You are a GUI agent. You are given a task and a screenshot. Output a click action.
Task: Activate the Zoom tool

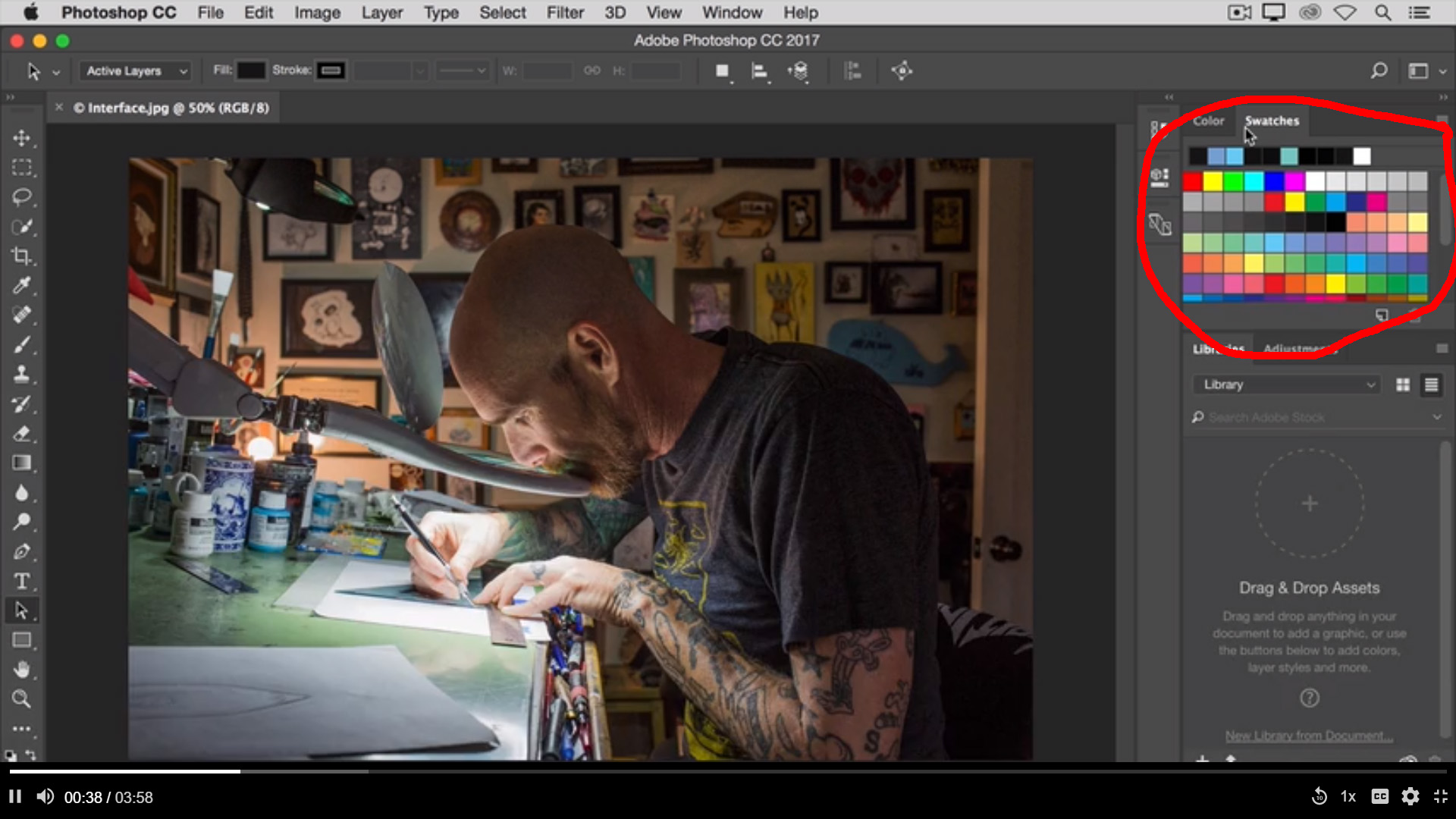(23, 699)
